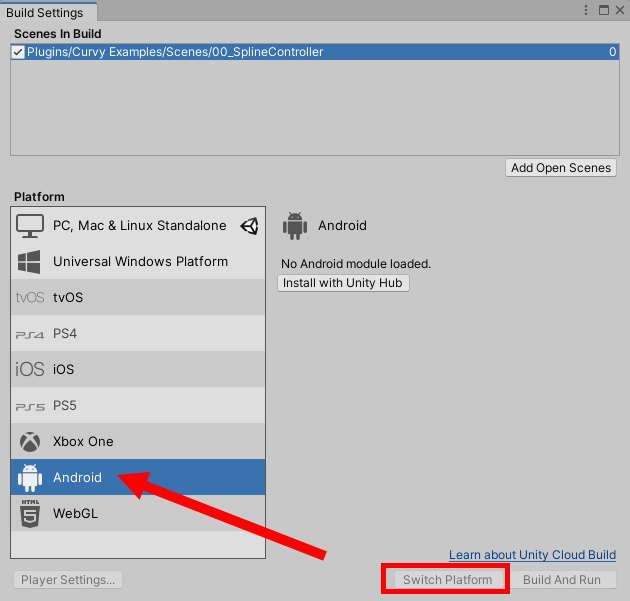Open the Learn about Unity Cloud Build link

pyautogui.click(x=532, y=555)
